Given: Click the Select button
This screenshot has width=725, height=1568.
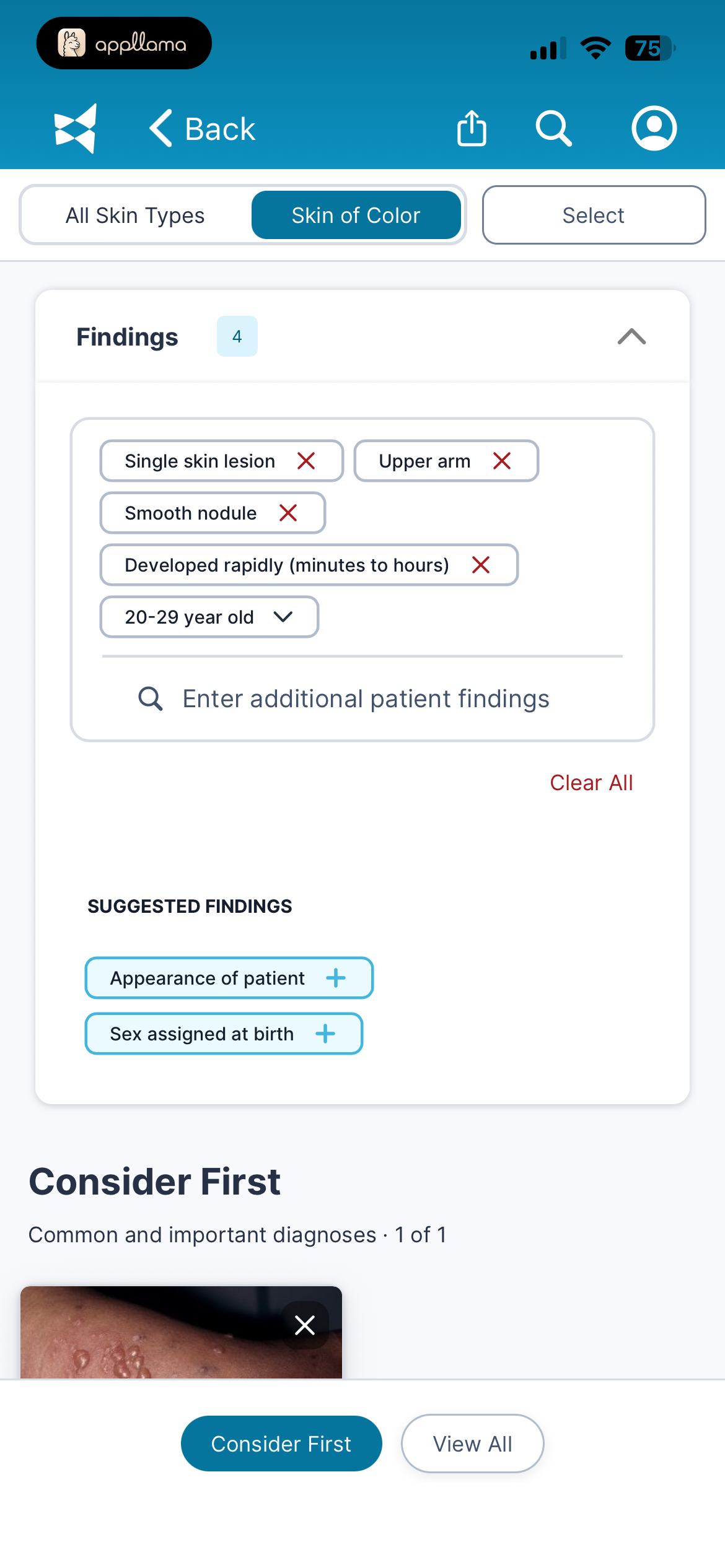Looking at the screenshot, I should 594,215.
